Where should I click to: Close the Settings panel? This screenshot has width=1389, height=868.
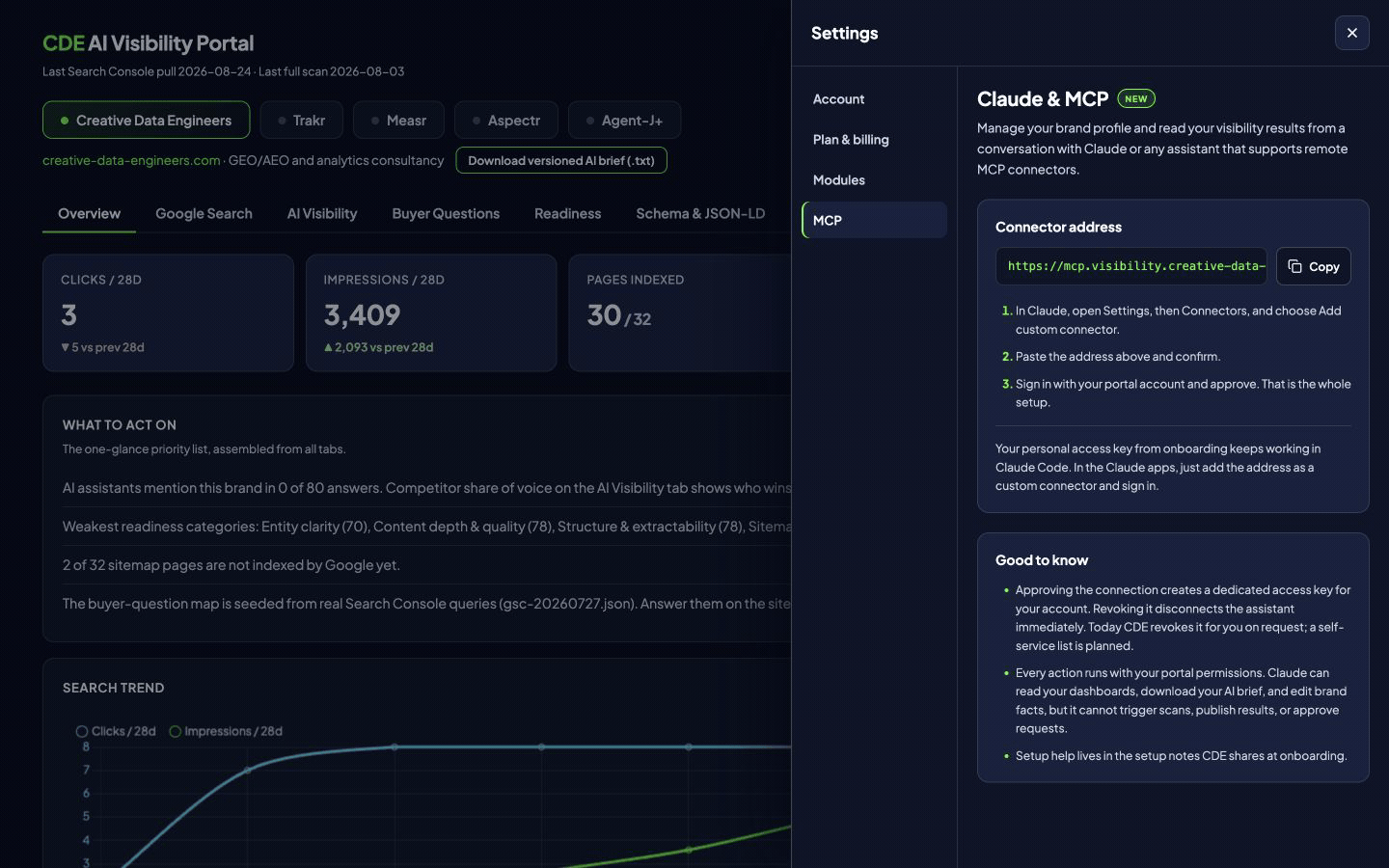point(1351,33)
